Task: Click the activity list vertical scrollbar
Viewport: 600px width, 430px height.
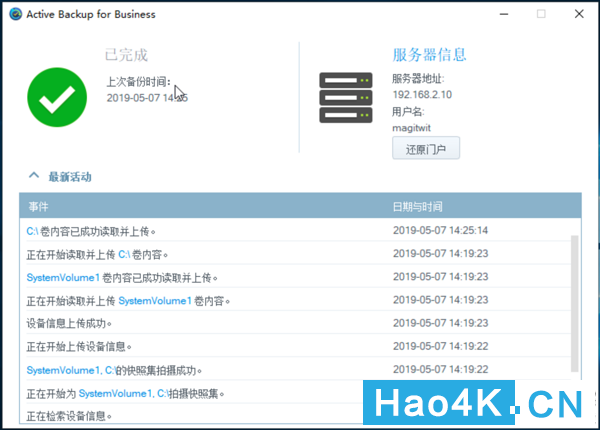Action: 574,304
